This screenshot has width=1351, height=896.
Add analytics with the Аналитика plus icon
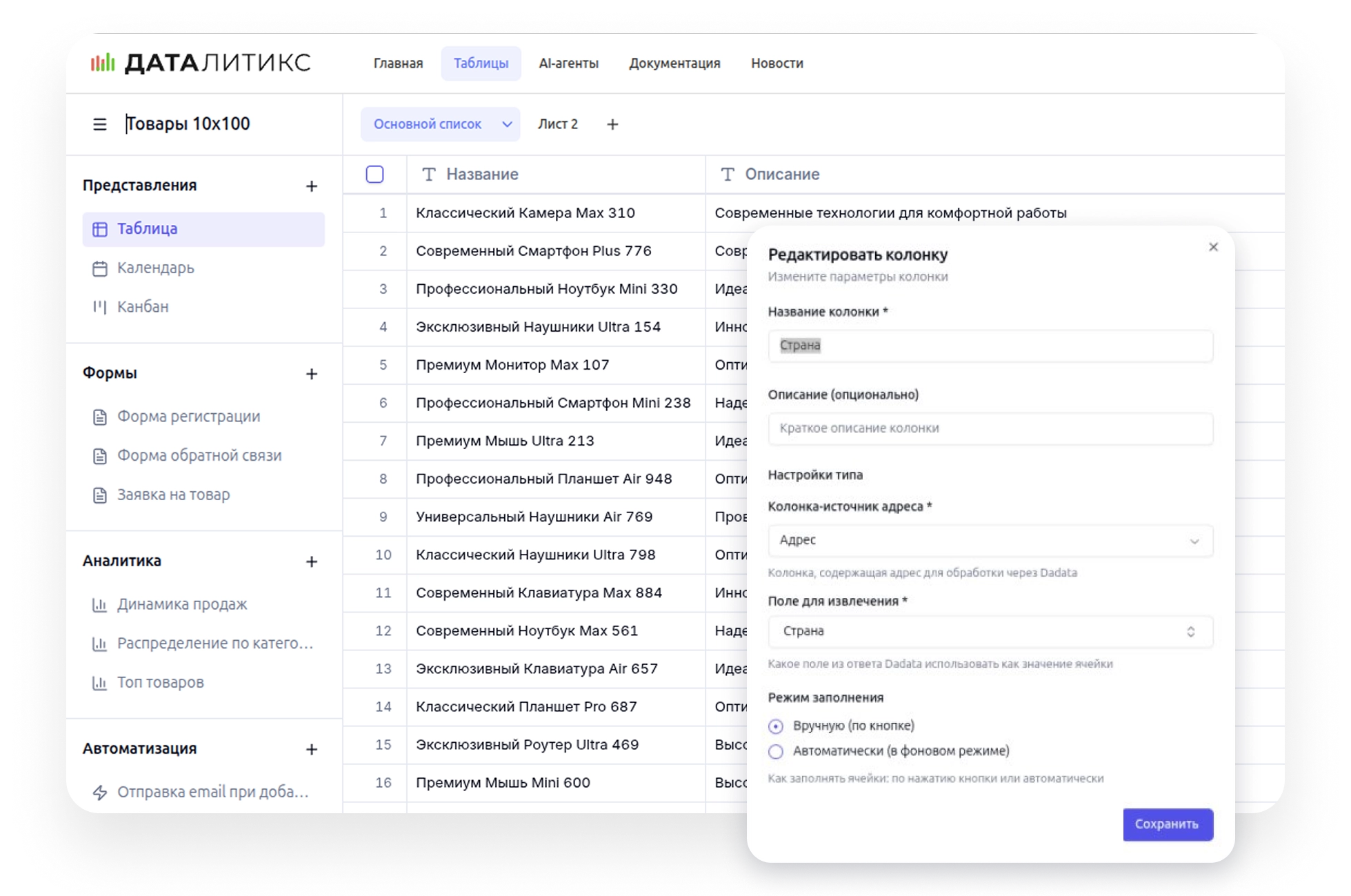click(x=312, y=561)
